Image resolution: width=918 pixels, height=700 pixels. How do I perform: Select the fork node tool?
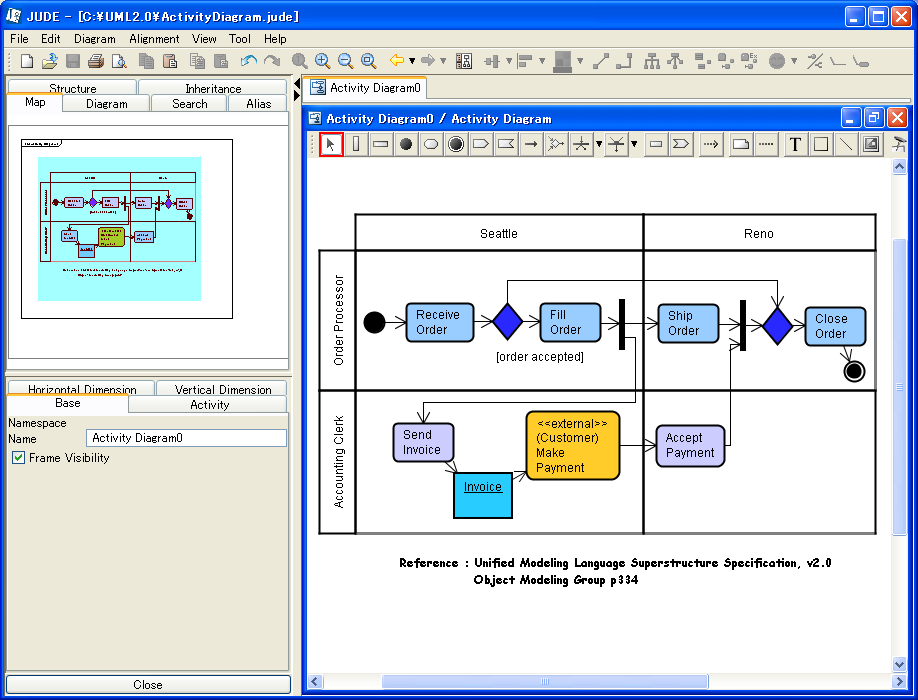tap(581, 144)
